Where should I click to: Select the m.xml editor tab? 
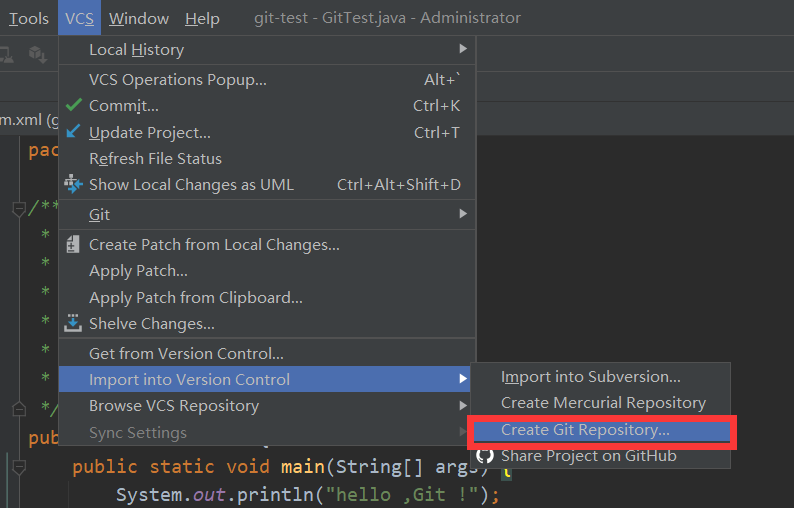(x=29, y=121)
